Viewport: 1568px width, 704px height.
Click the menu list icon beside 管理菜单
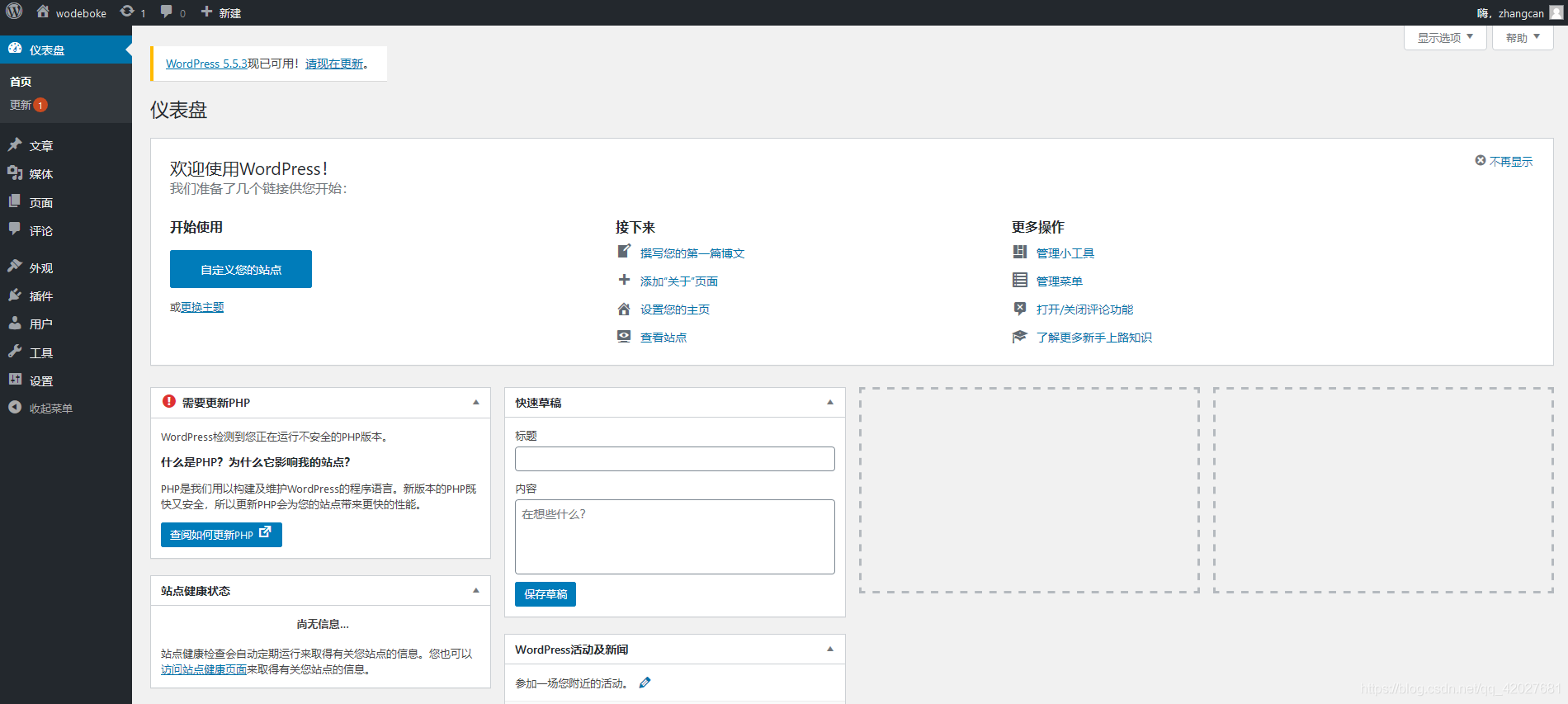tap(1020, 280)
